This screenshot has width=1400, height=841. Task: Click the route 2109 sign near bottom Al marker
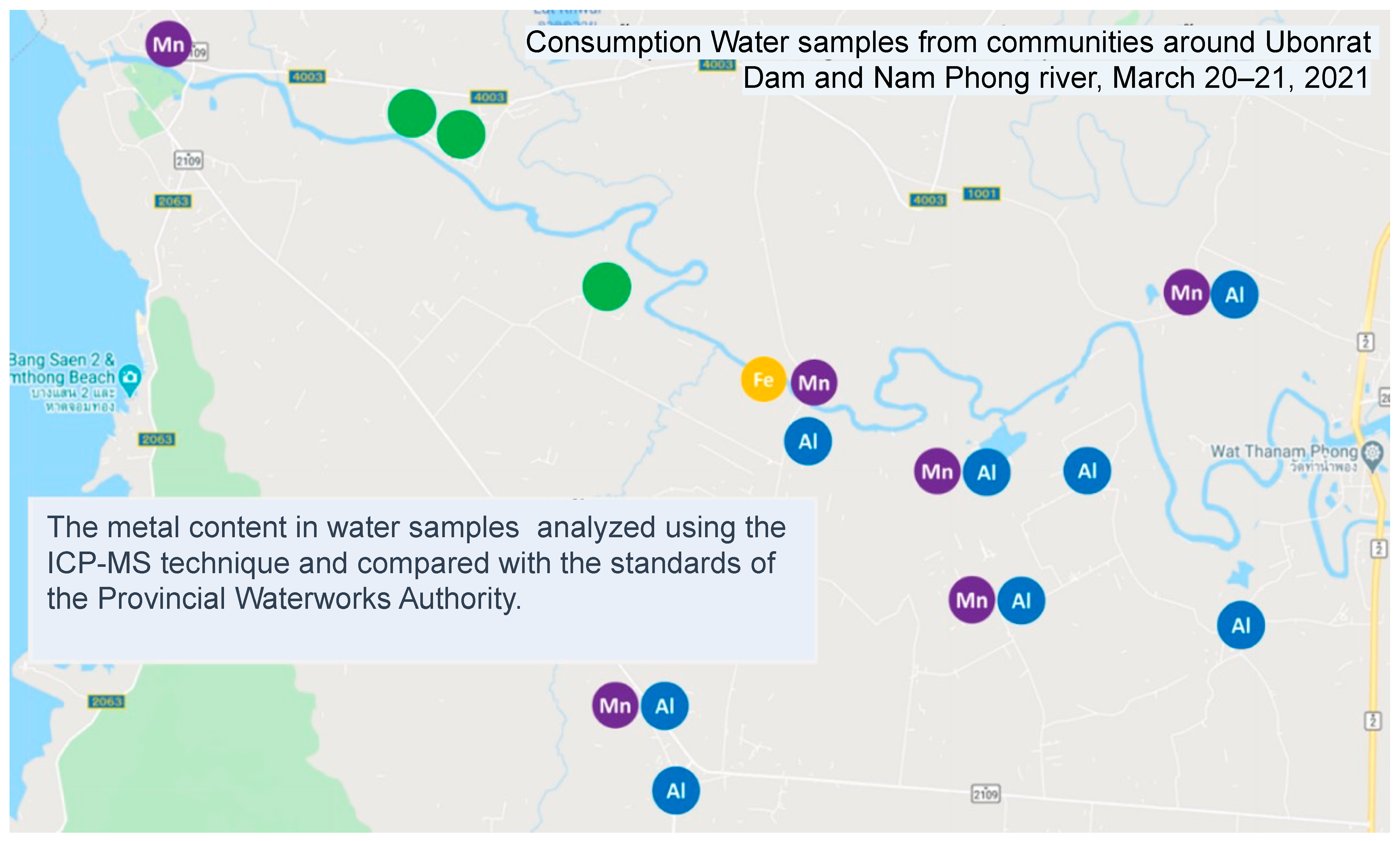(985, 794)
